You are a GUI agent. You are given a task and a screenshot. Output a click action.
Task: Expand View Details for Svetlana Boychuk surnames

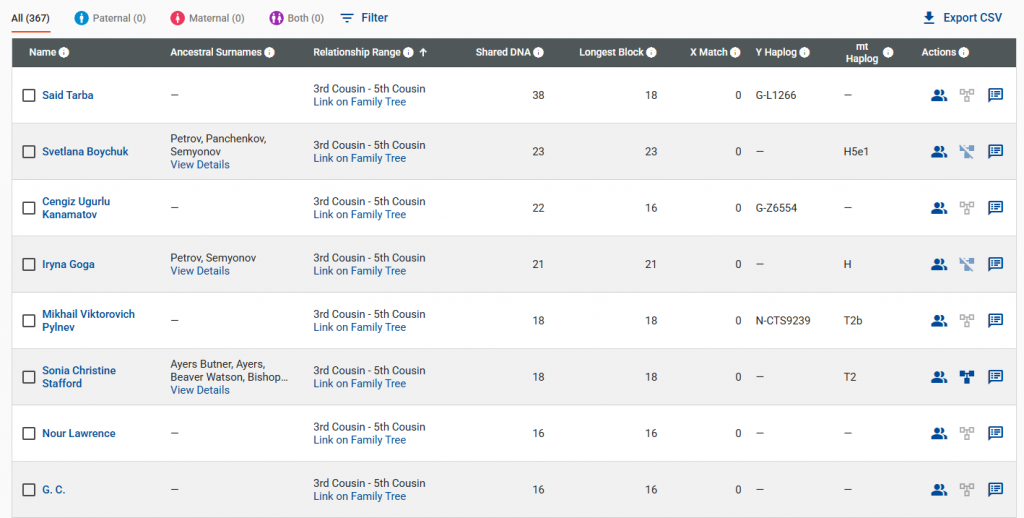200,165
